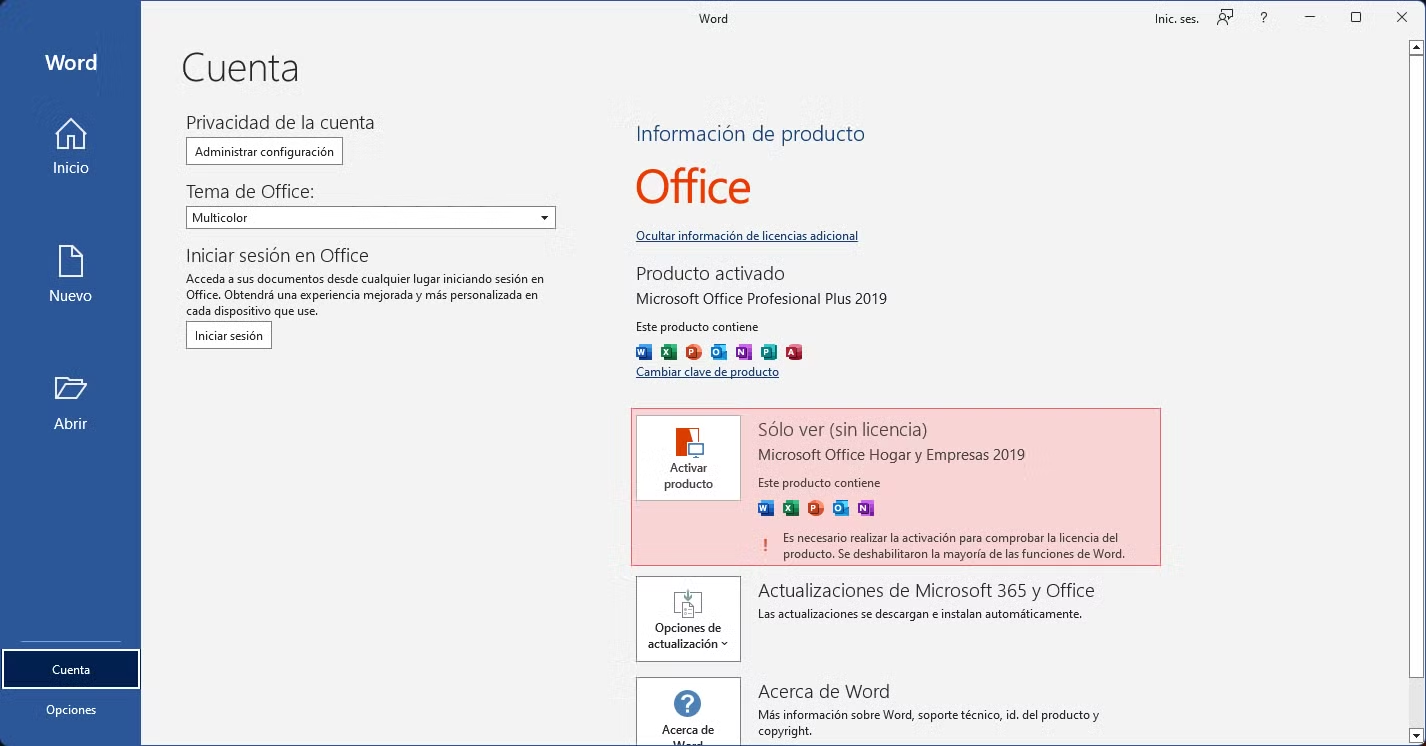Click the vertical scrollbar thumb
This screenshot has width=1426, height=746.
point(1415,366)
